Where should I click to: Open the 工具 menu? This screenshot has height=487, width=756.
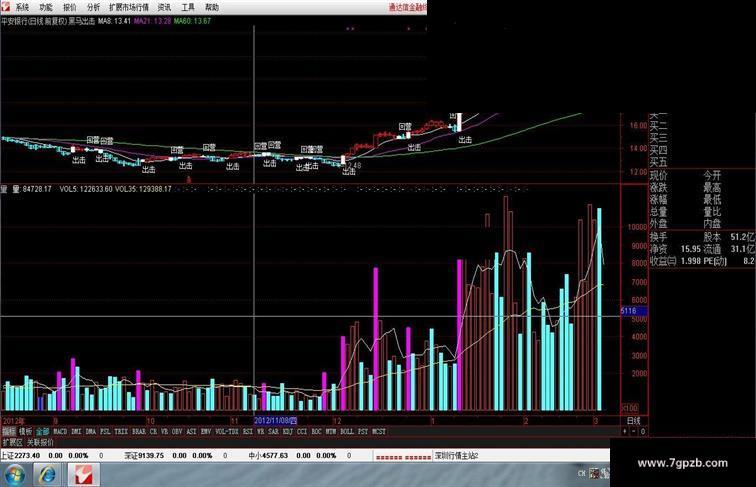[x=188, y=7]
